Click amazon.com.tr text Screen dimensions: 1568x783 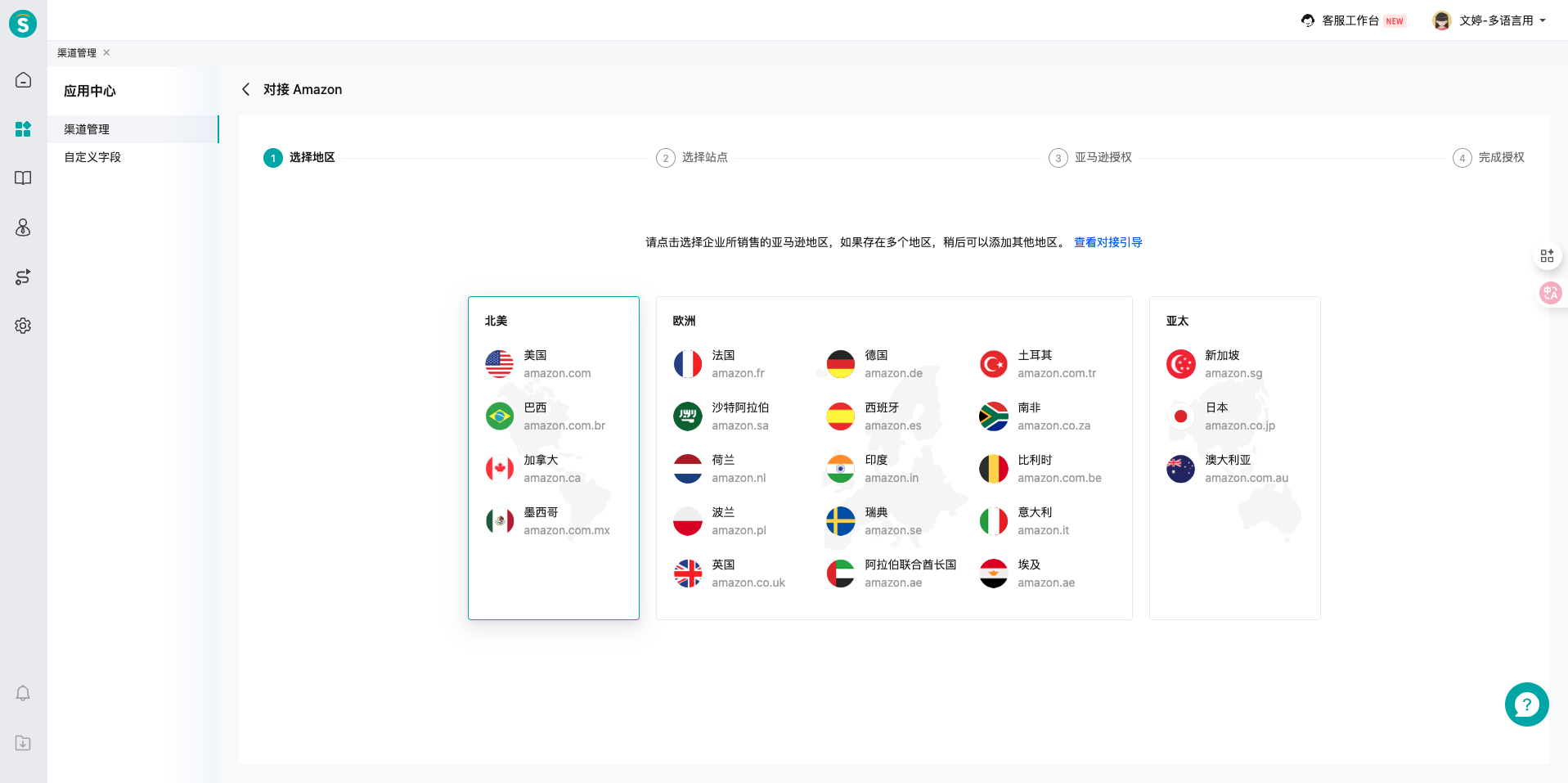1057,373
